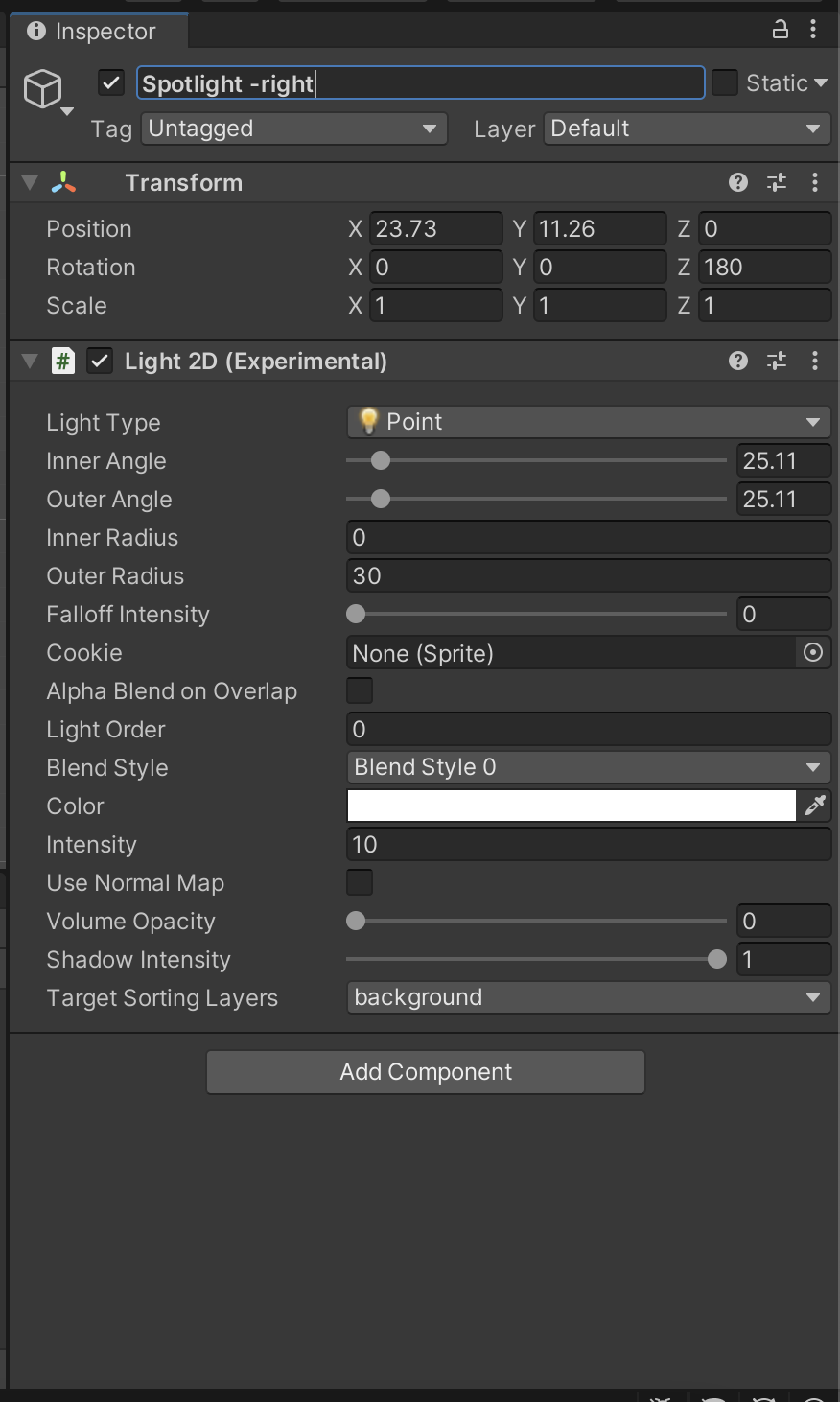Screen dimensions: 840x1402
Task: Click the Inspector padlock icon
Action: click(x=781, y=30)
